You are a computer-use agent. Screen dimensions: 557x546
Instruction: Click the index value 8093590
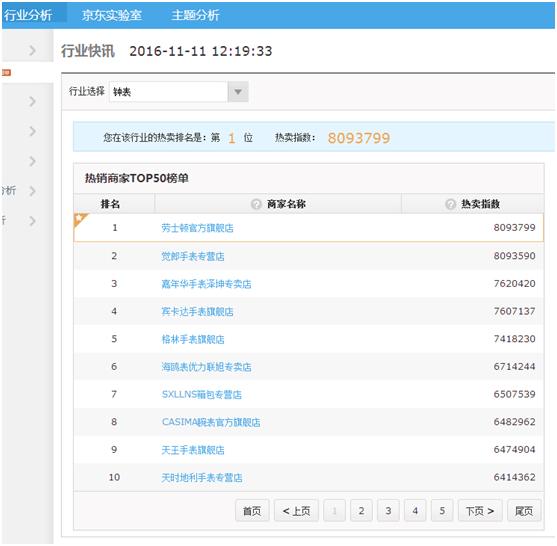pyautogui.click(x=514, y=256)
